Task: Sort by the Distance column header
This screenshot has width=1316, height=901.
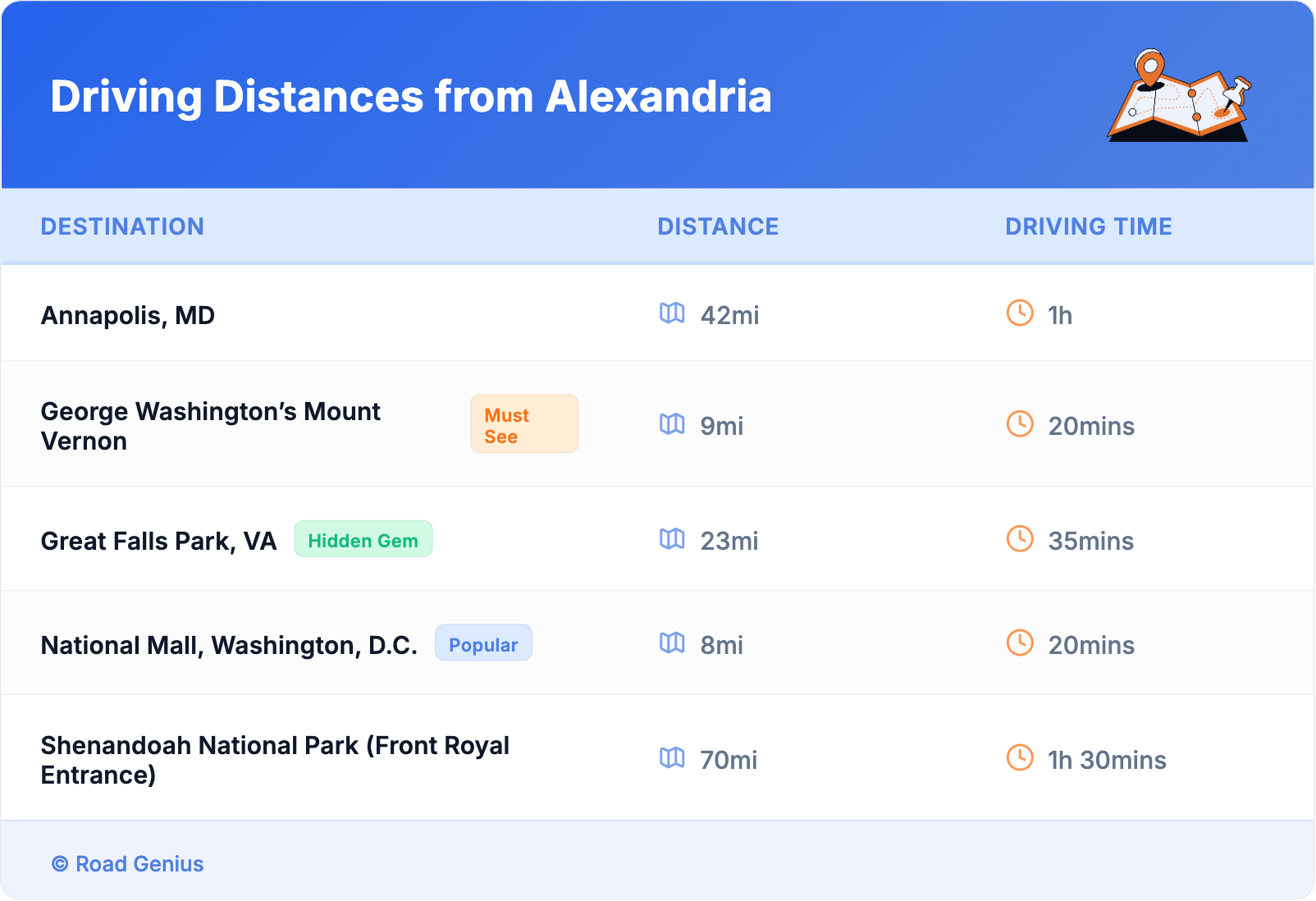Action: pos(718,226)
